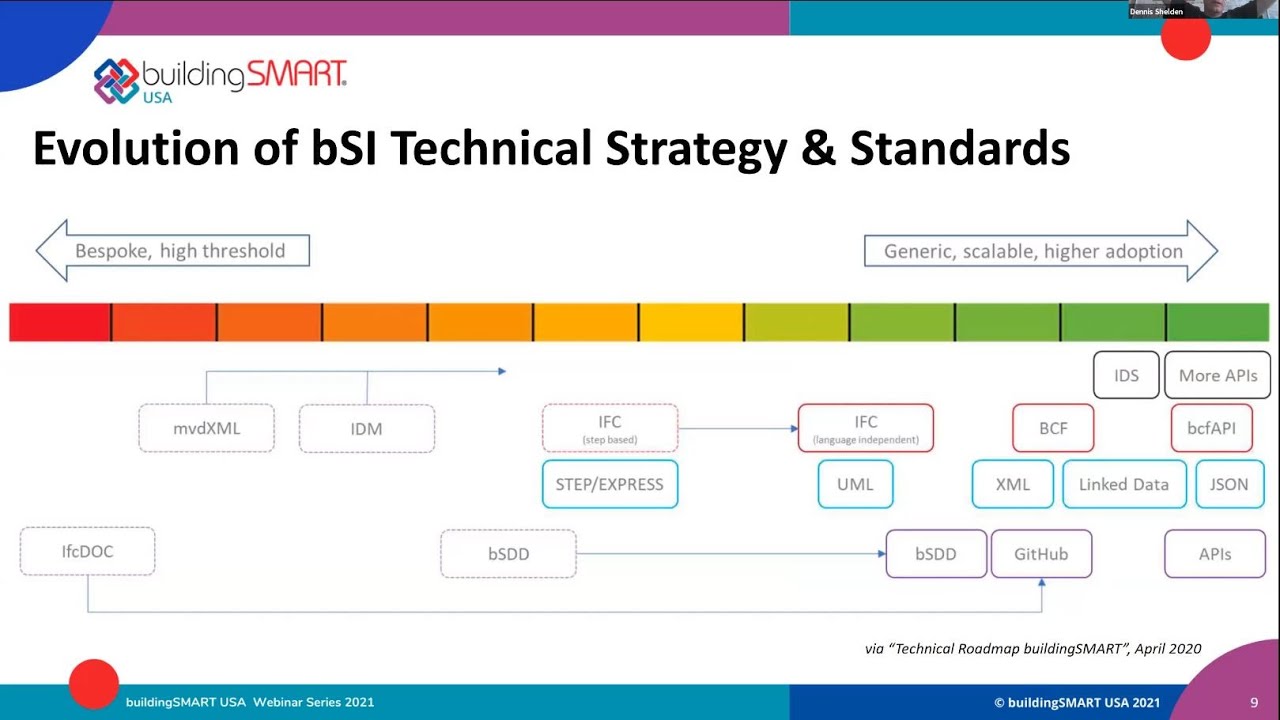Select the IDM box

click(x=367, y=428)
